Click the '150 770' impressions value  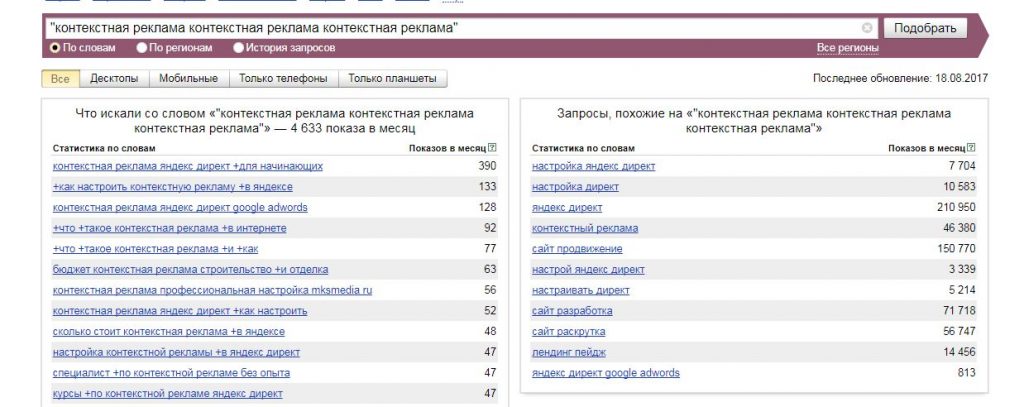[956, 248]
